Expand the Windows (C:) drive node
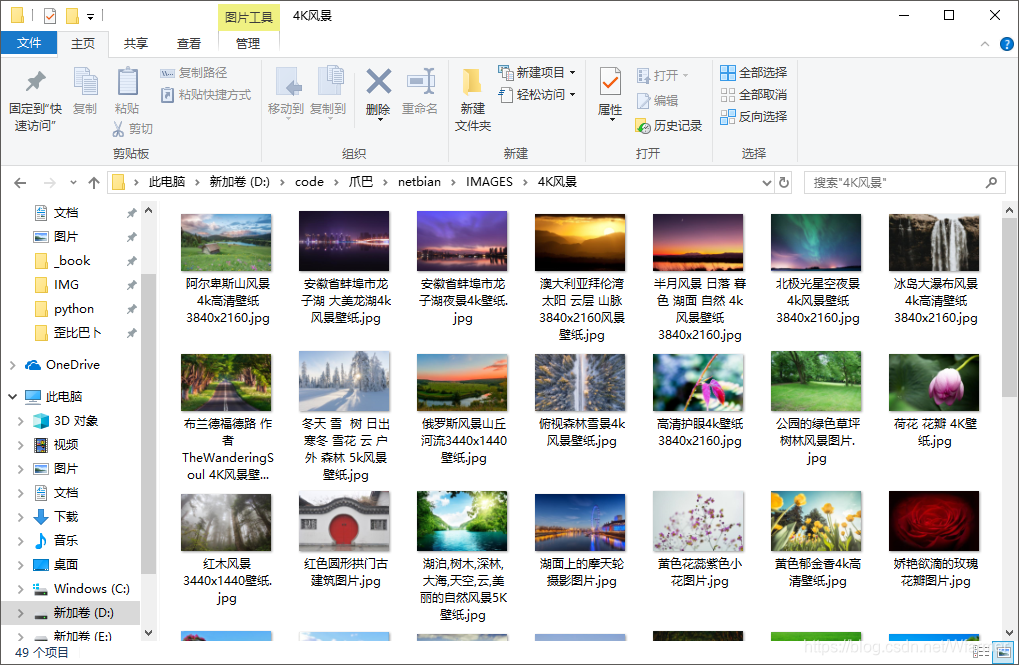The image size is (1019, 665). [x=21, y=589]
